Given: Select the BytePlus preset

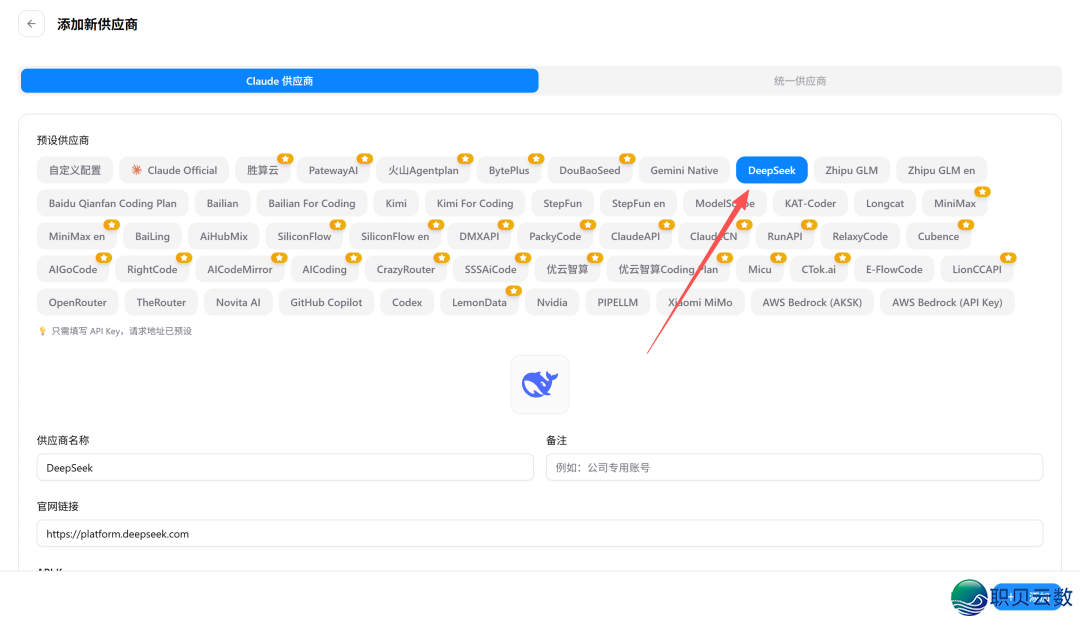Looking at the screenshot, I should tap(509, 170).
